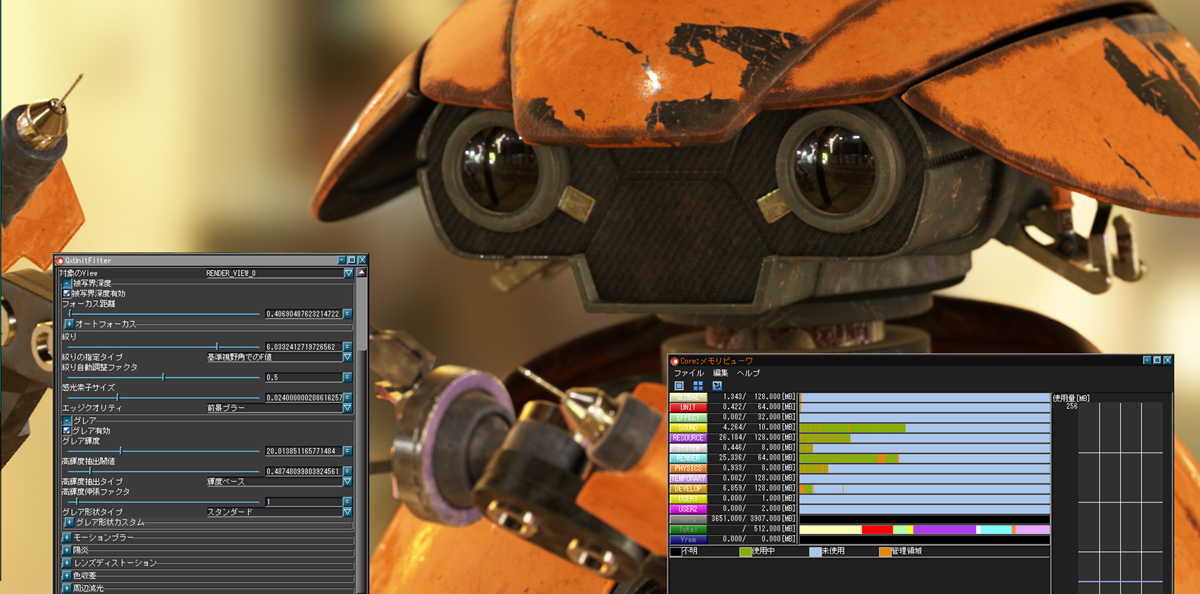Click the SOUND memory usage bar
The image size is (1200, 594).
(x=925, y=428)
